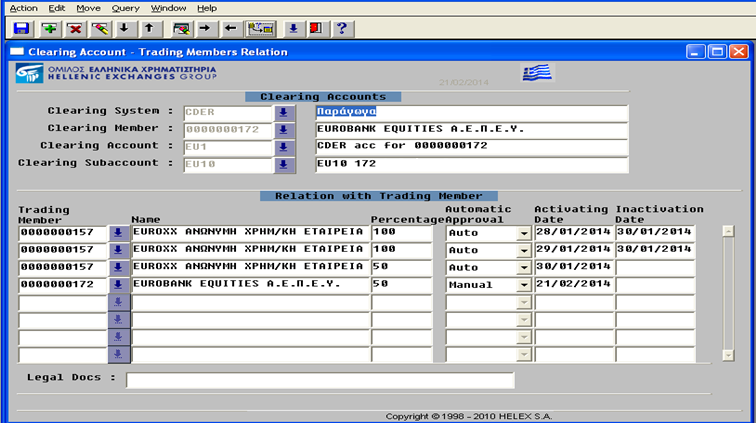The image size is (756, 423).
Task: Click the Clearing System CDER field
Action: click(x=228, y=113)
